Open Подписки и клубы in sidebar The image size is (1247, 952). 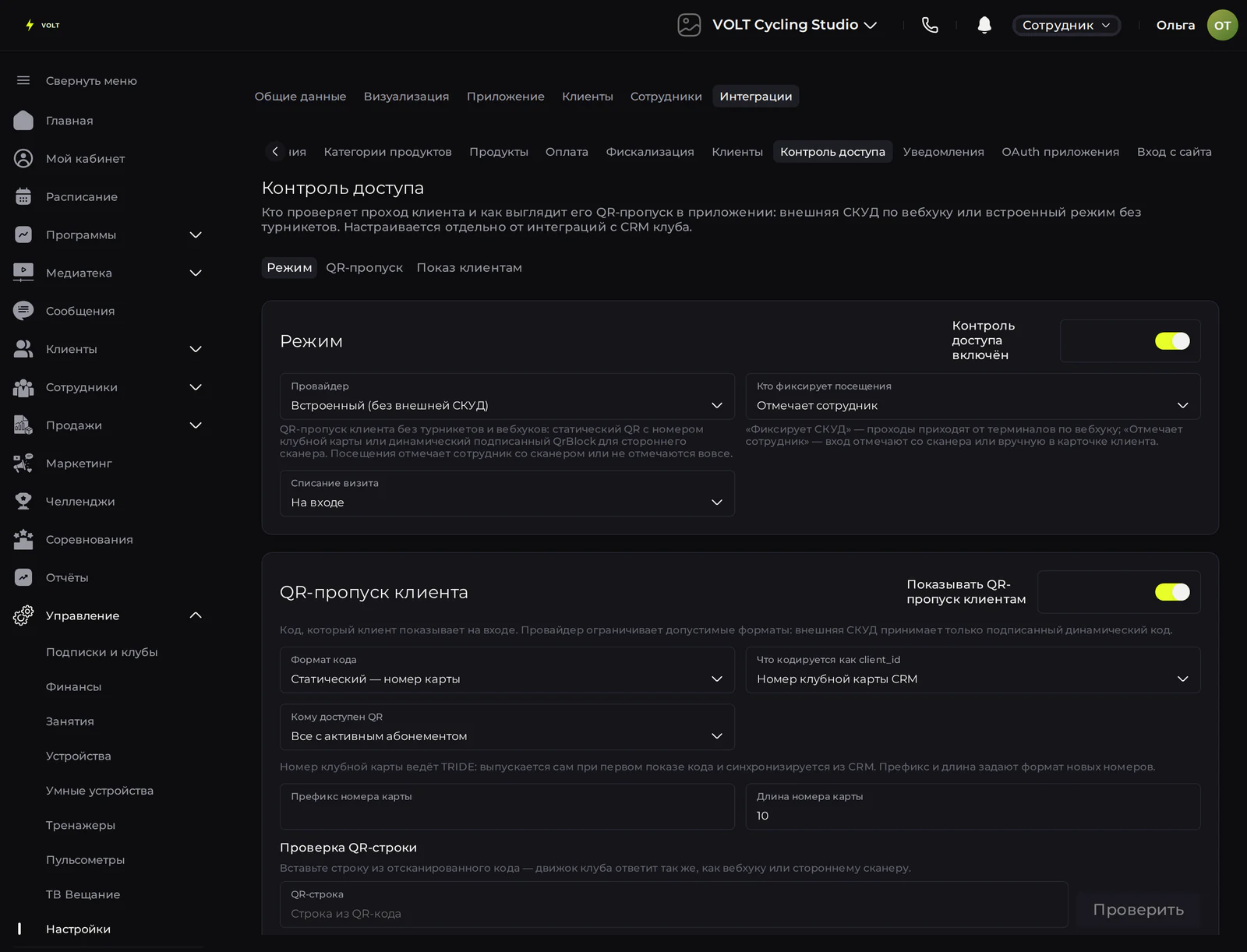pyautogui.click(x=102, y=652)
